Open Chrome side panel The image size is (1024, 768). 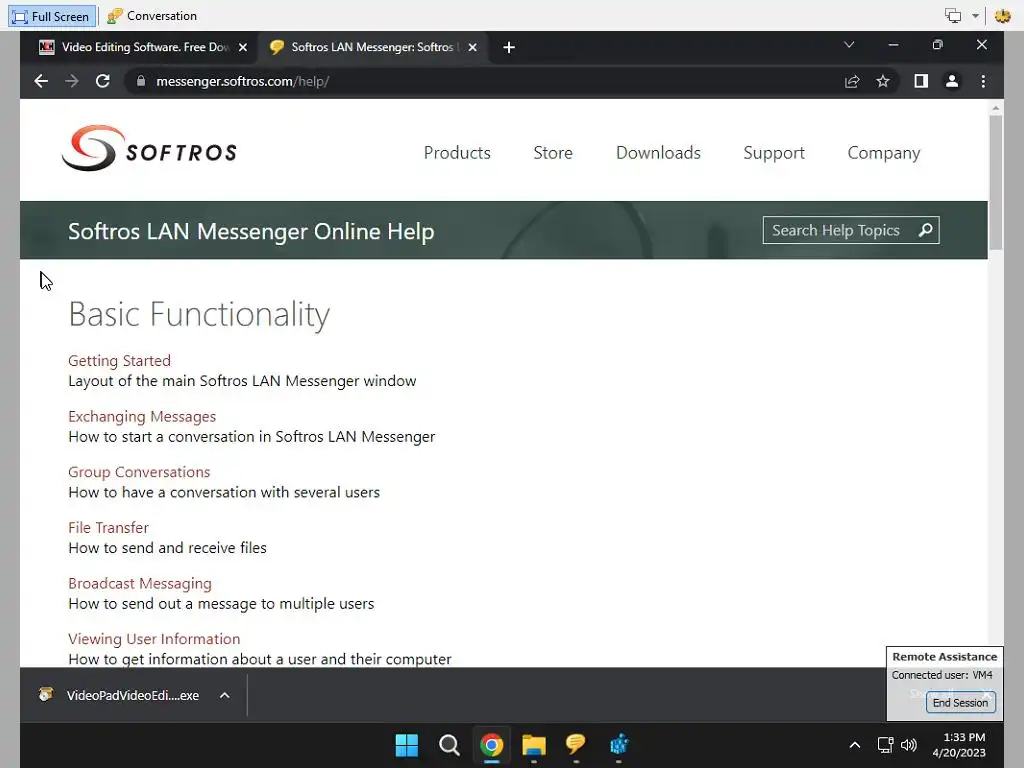coord(921,81)
